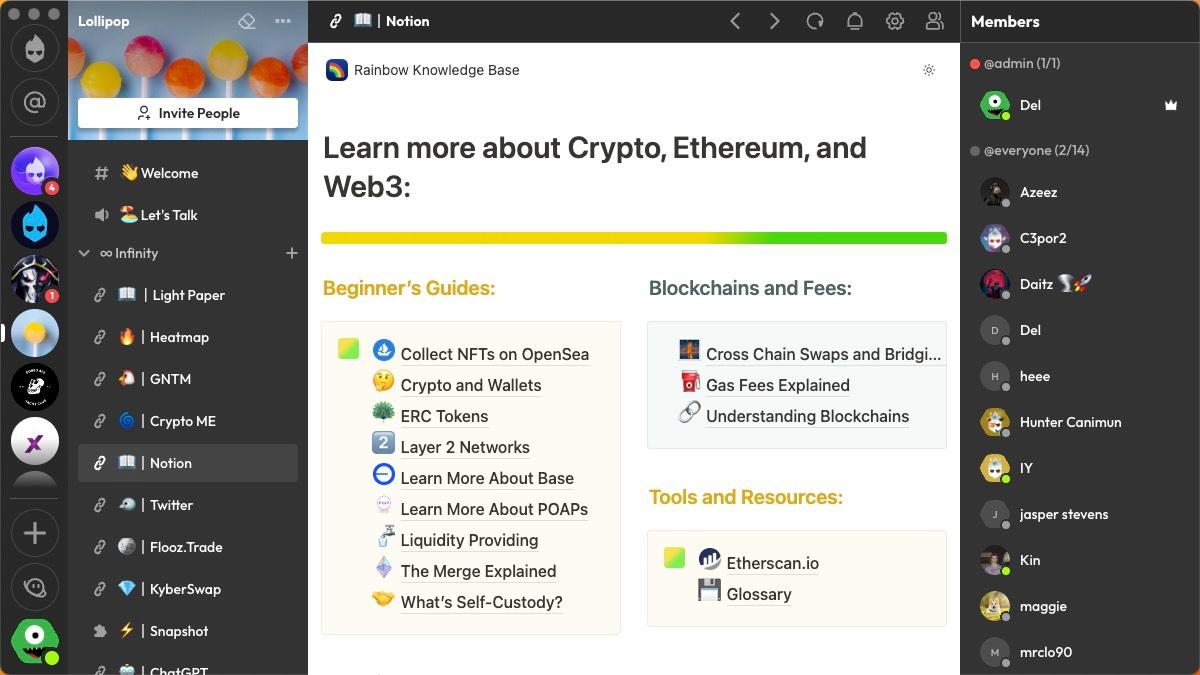Go forward using the right arrow
Screen dimensions: 1200x675
775,21
